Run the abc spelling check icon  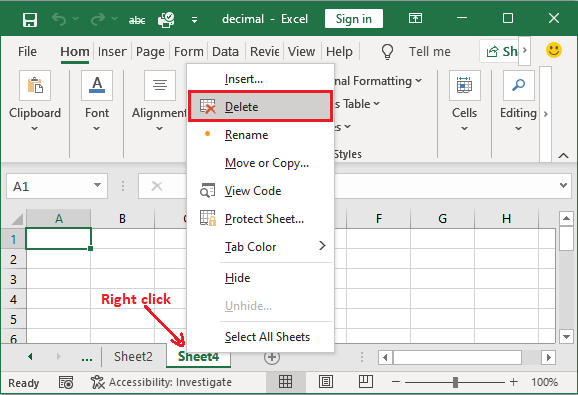point(137,20)
